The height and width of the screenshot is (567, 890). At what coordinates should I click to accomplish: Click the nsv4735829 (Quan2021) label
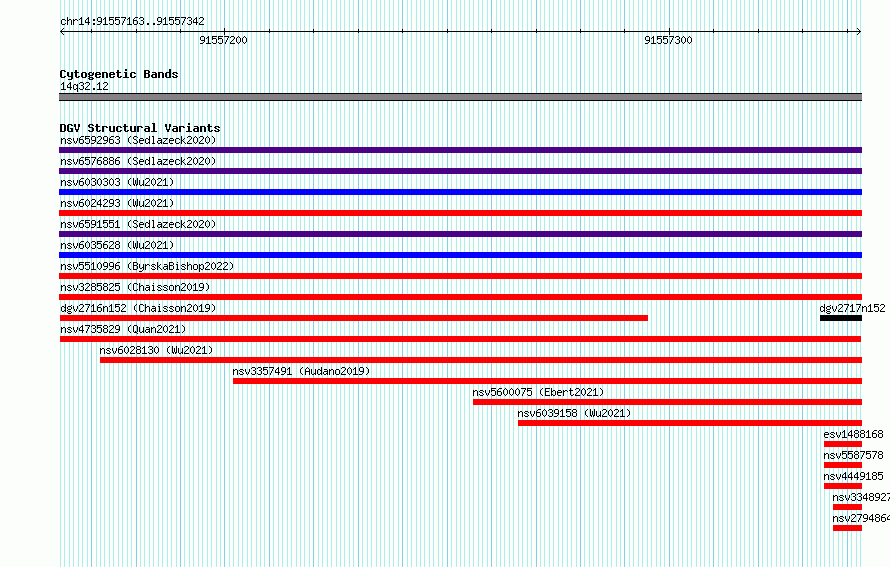(123, 329)
